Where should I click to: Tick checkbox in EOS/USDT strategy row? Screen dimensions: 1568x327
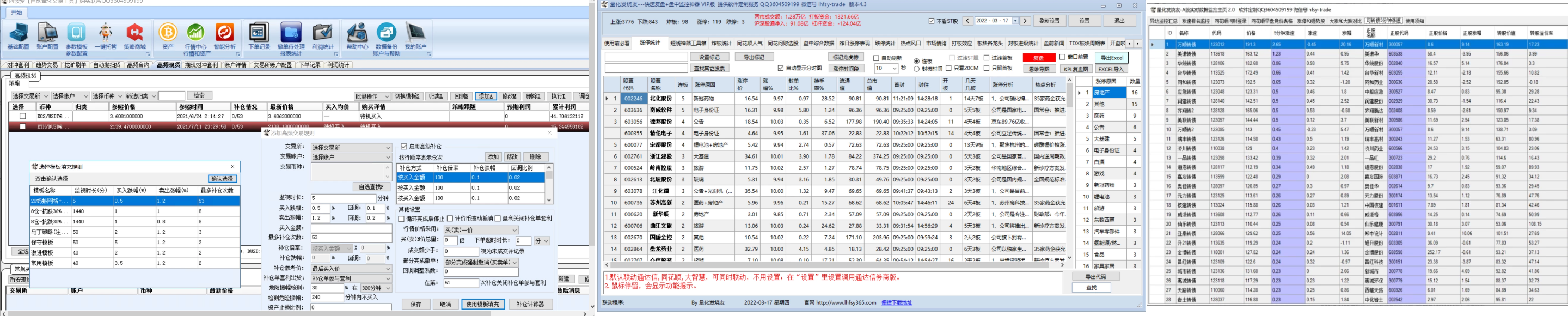click(x=22, y=116)
